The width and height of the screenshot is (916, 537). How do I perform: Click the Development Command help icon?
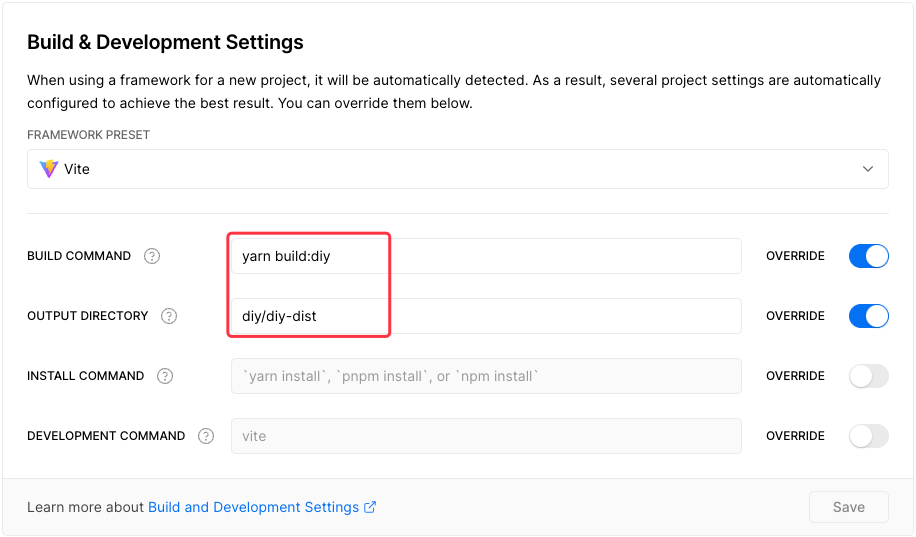point(206,436)
